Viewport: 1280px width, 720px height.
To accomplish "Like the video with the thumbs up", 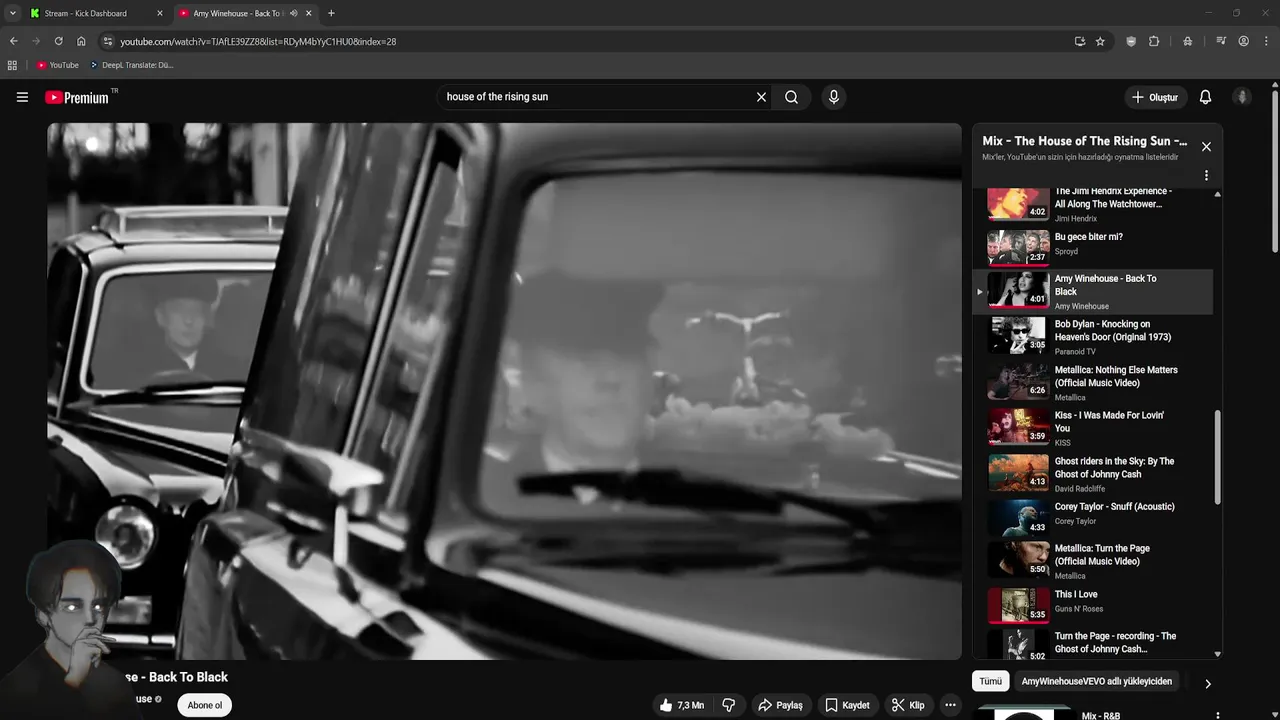I will click(681, 705).
